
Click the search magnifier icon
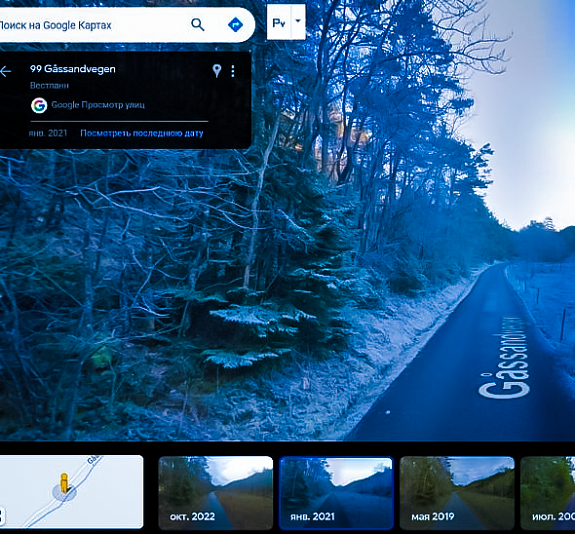pyautogui.click(x=198, y=25)
